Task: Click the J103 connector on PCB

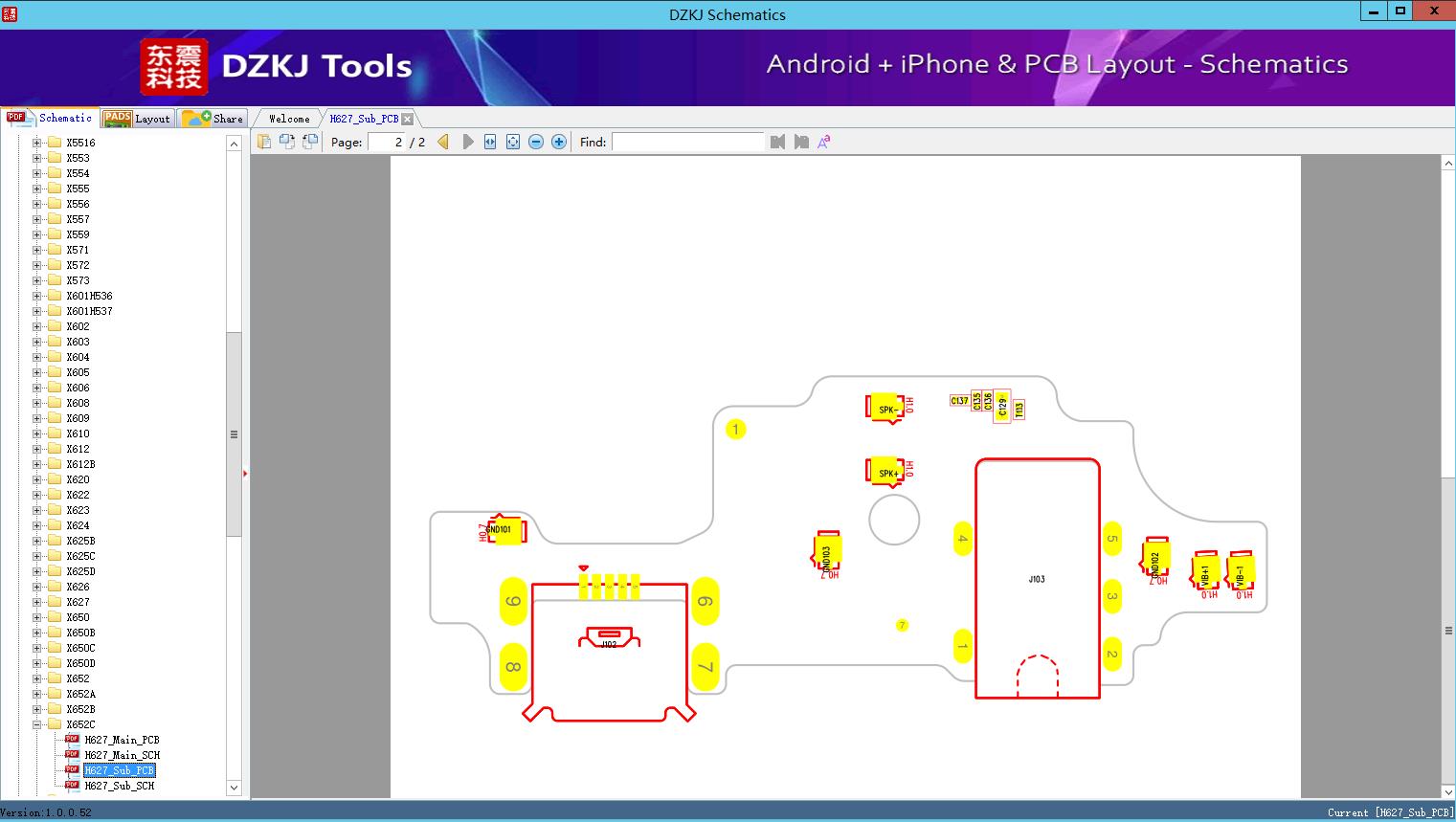Action: tap(1037, 579)
